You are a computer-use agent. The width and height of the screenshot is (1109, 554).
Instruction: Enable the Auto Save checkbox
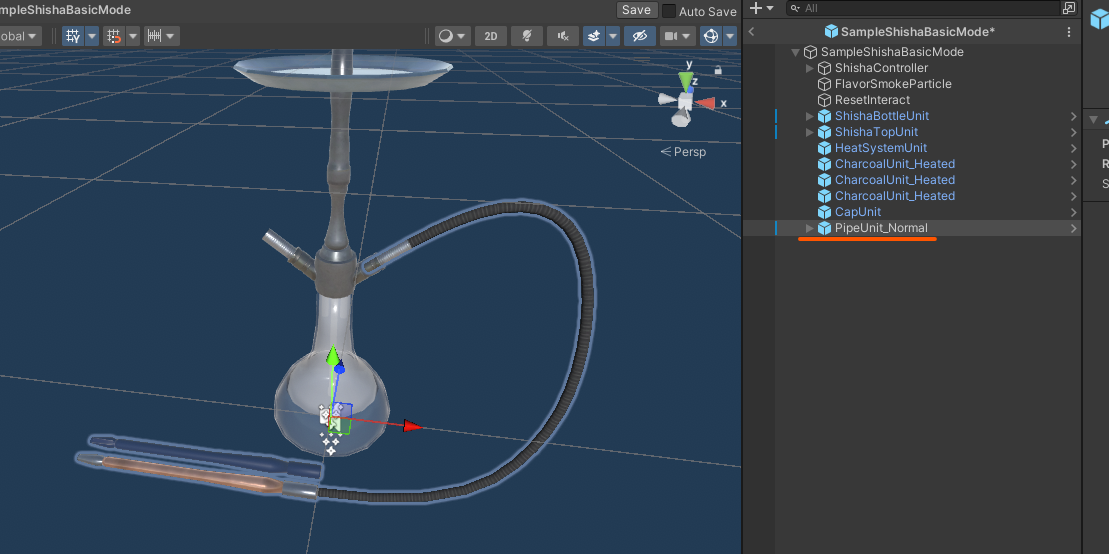[668, 11]
